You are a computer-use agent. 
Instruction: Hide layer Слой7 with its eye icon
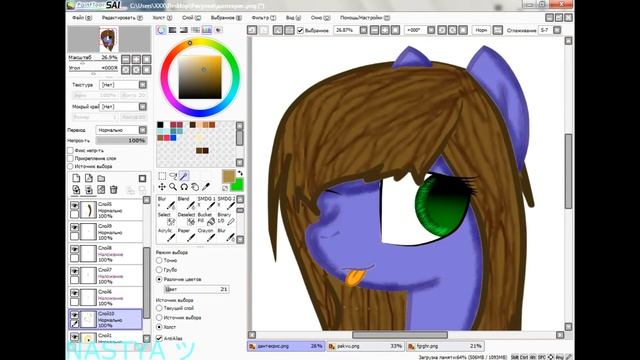[x=74, y=271]
